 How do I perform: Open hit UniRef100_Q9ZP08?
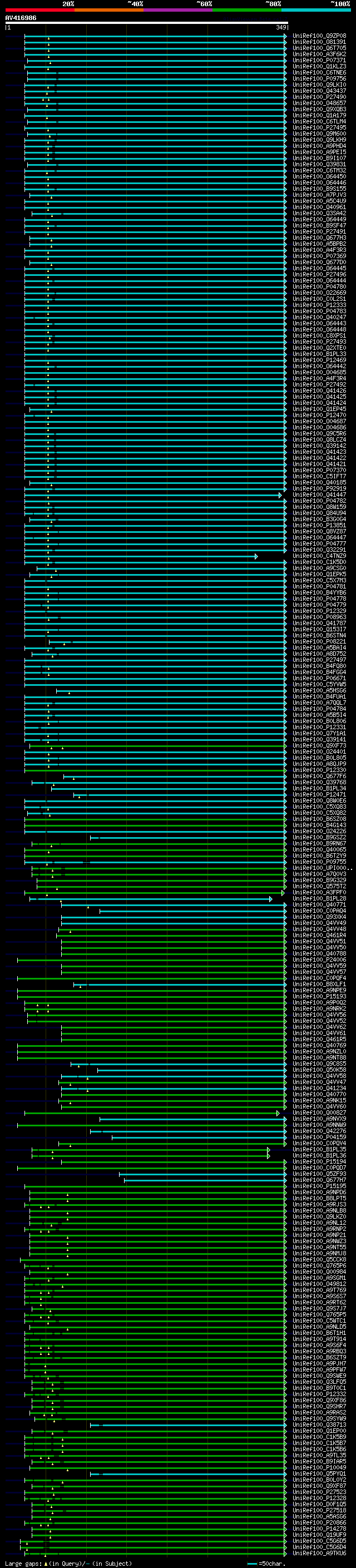[x=319, y=36]
